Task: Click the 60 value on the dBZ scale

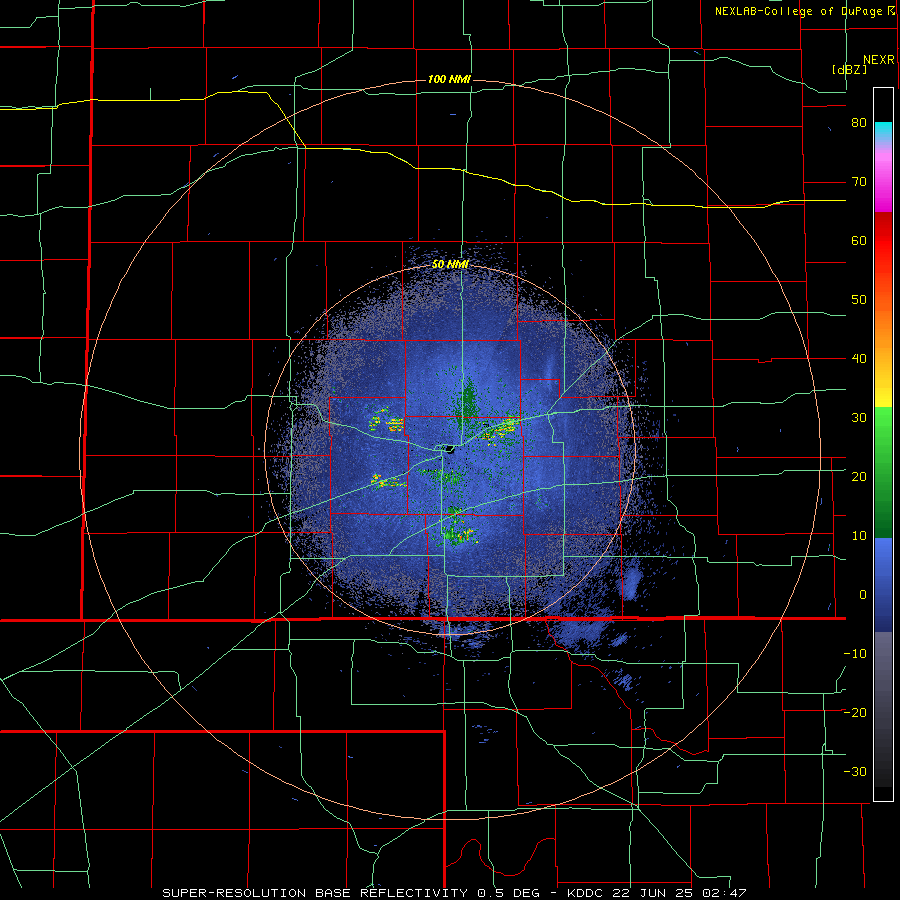Action: coord(859,240)
